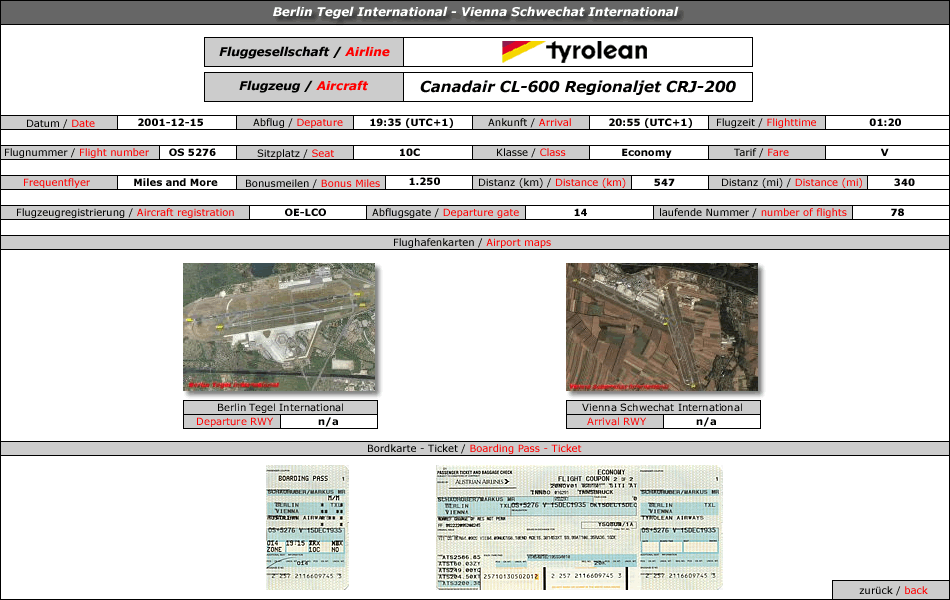Click the Flugzeug / Aircraft label
950x600 pixels.
point(304,87)
